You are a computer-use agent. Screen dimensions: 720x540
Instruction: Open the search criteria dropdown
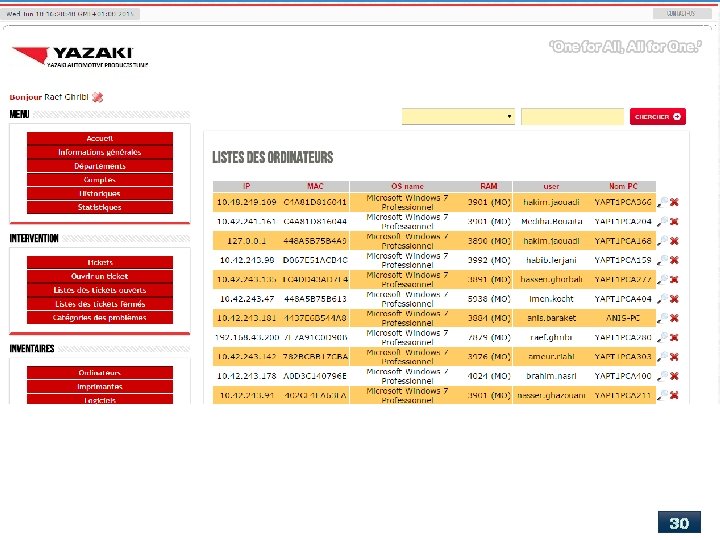coord(458,116)
